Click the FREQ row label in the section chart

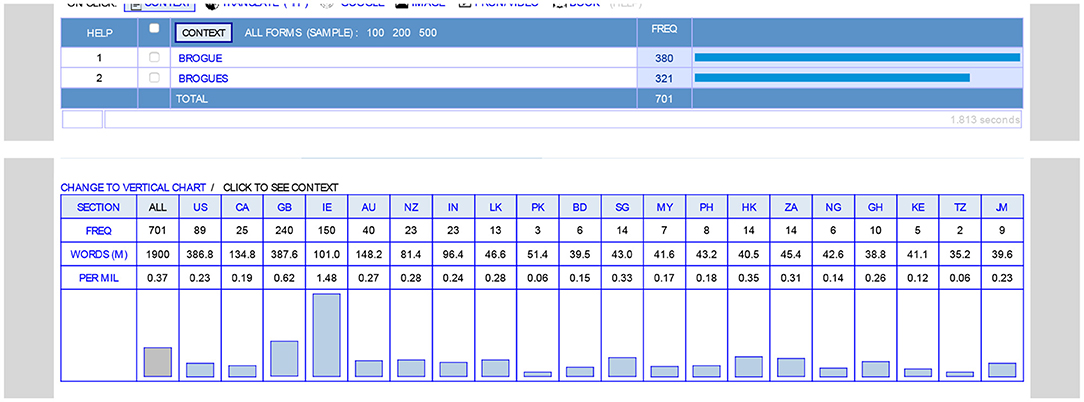pyautogui.click(x=98, y=230)
